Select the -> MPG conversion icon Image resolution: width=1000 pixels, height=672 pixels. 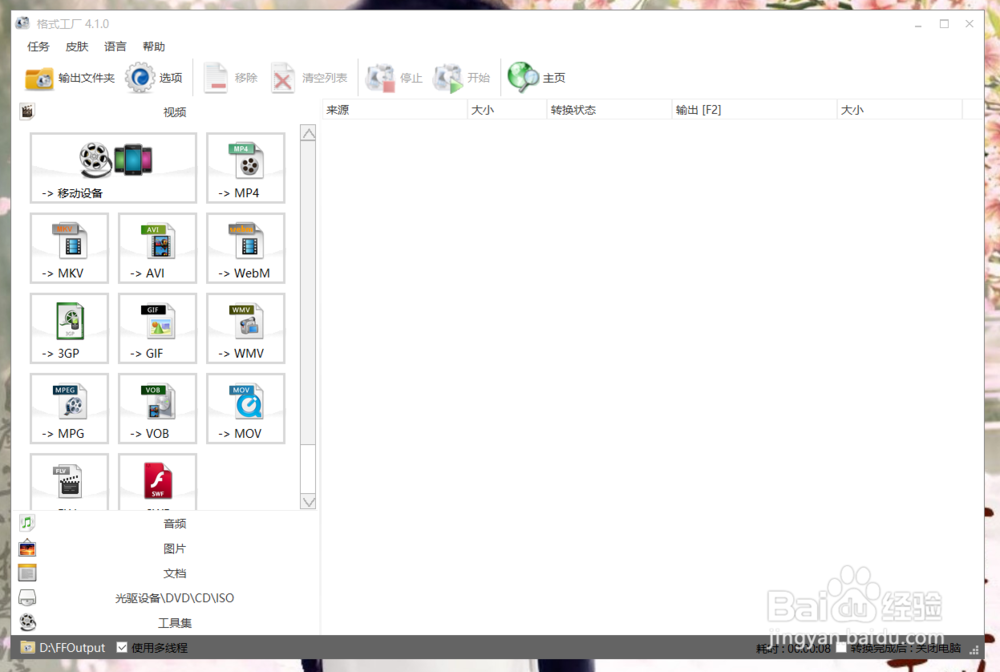tap(70, 409)
